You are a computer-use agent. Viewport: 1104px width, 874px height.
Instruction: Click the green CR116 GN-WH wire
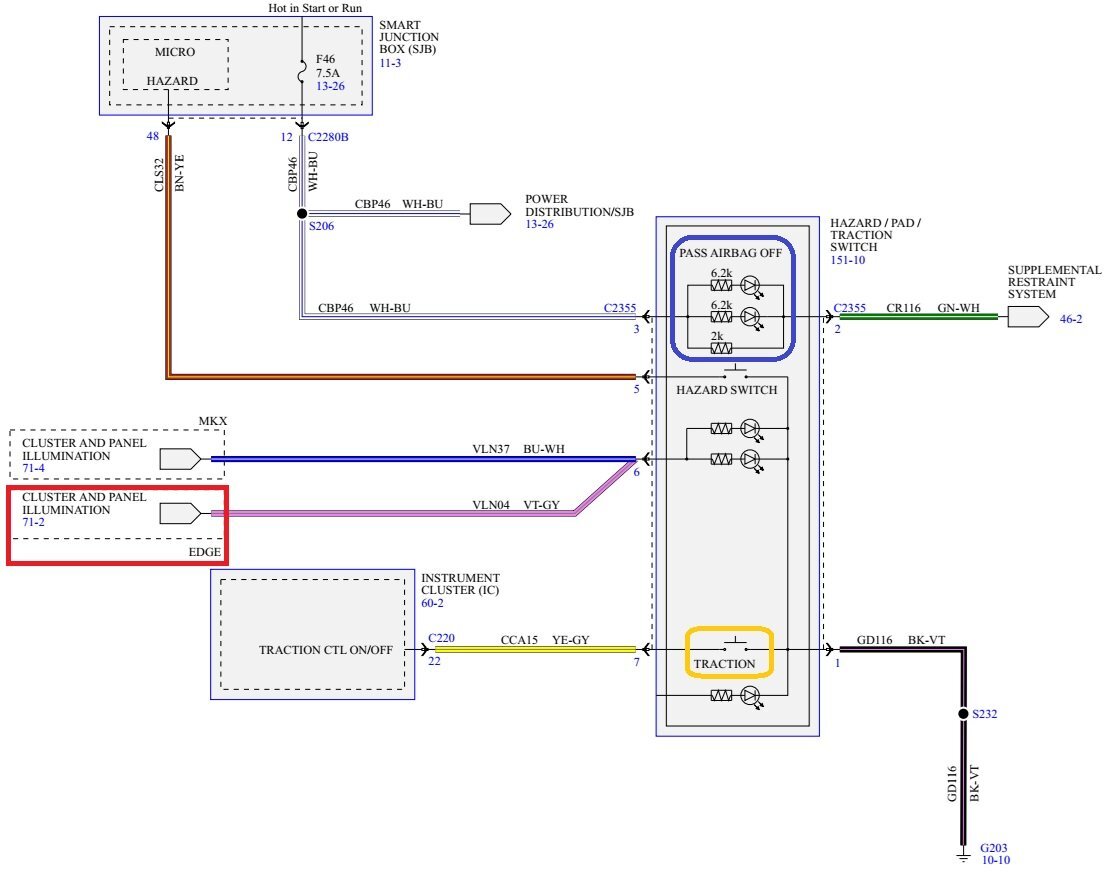point(918,317)
